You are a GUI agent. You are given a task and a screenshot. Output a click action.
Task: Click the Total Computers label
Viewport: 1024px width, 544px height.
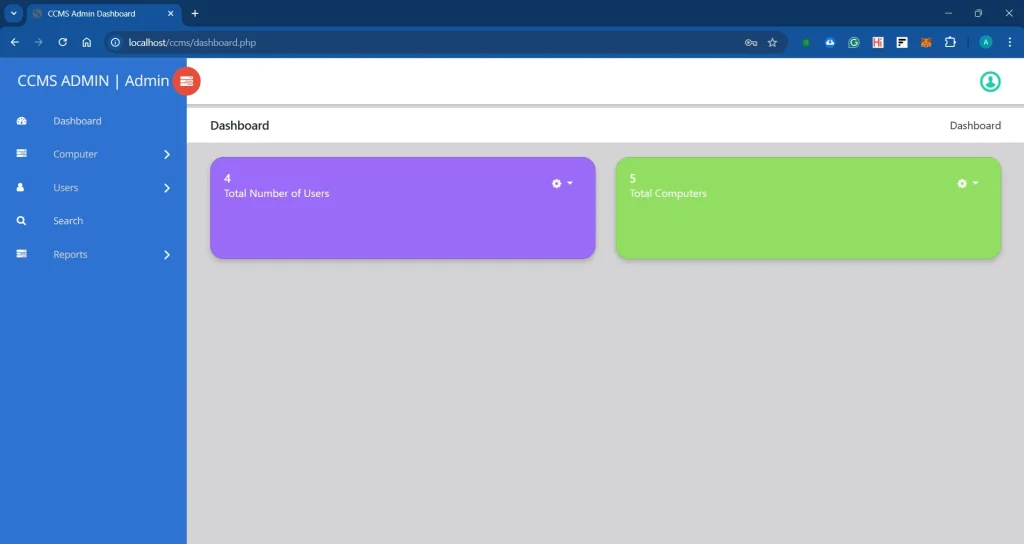pyautogui.click(x=667, y=193)
